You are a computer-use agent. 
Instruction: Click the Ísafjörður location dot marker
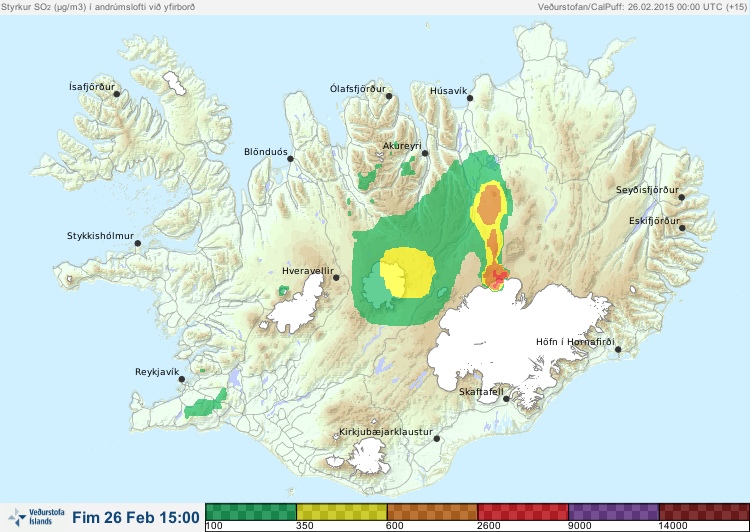pos(116,94)
